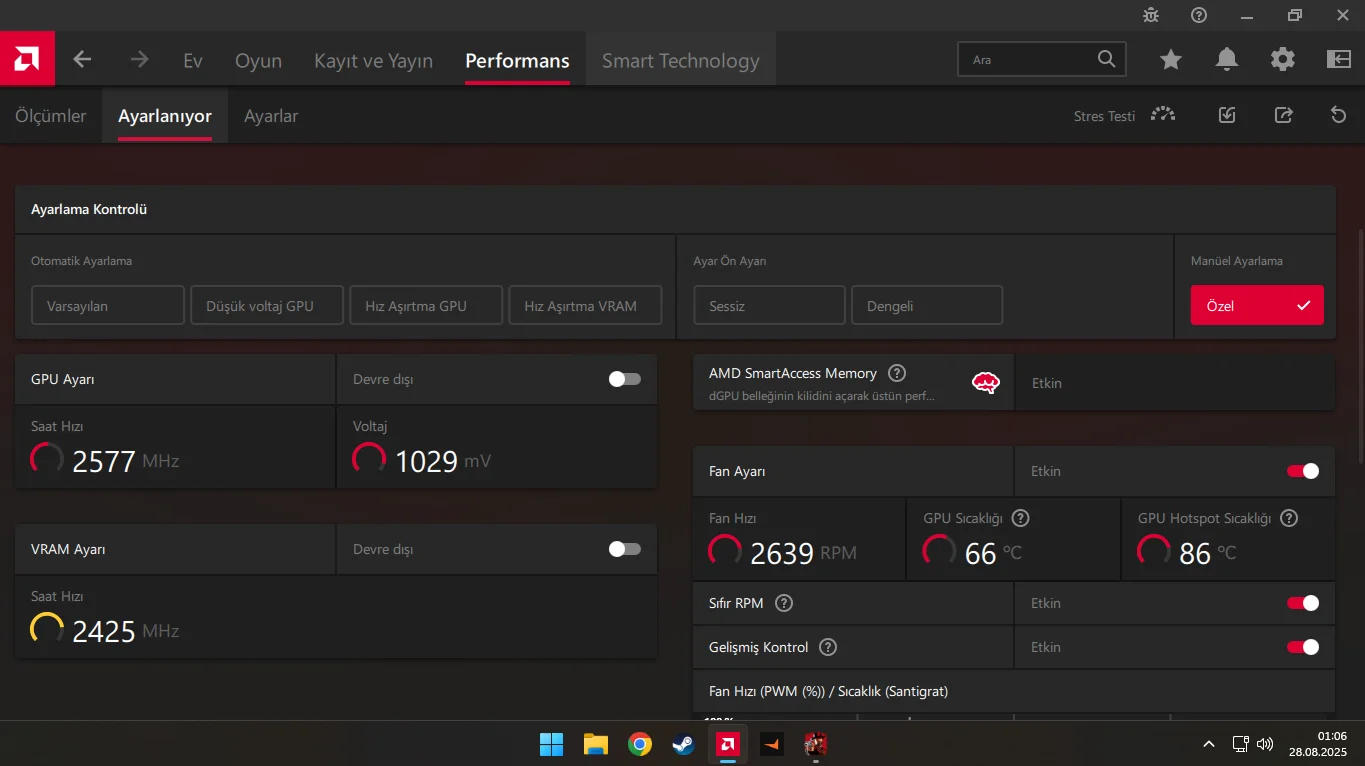1365x766 pixels.
Task: Click the fan speed value 2639 RPM
Action: (x=804, y=553)
